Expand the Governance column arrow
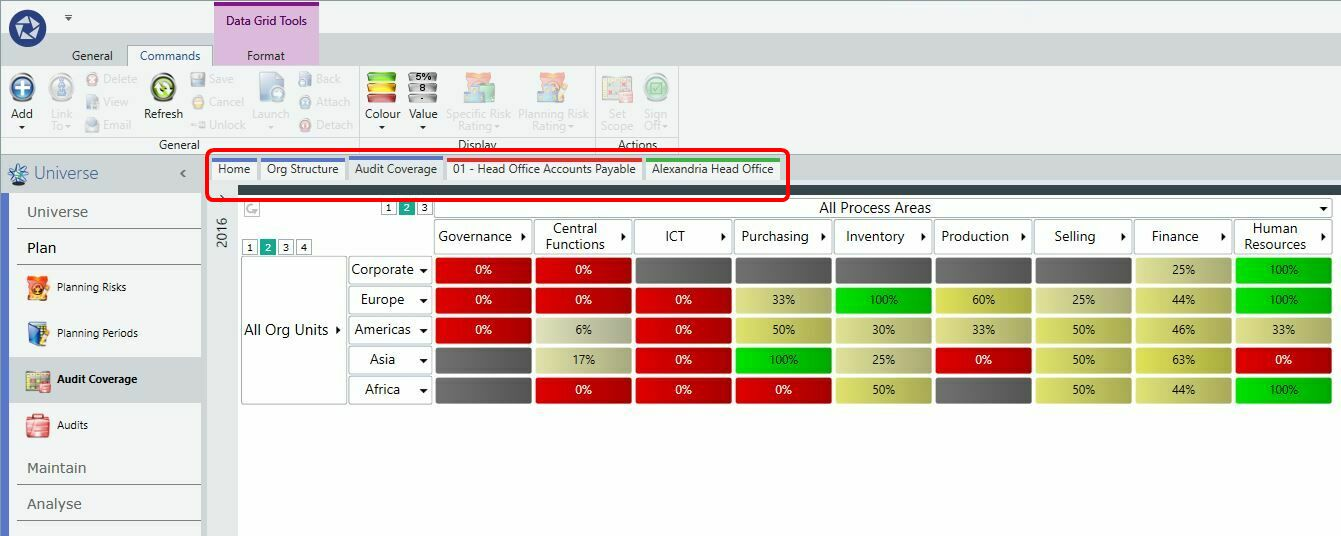Image resolution: width=1341 pixels, height=536 pixels. [523, 237]
